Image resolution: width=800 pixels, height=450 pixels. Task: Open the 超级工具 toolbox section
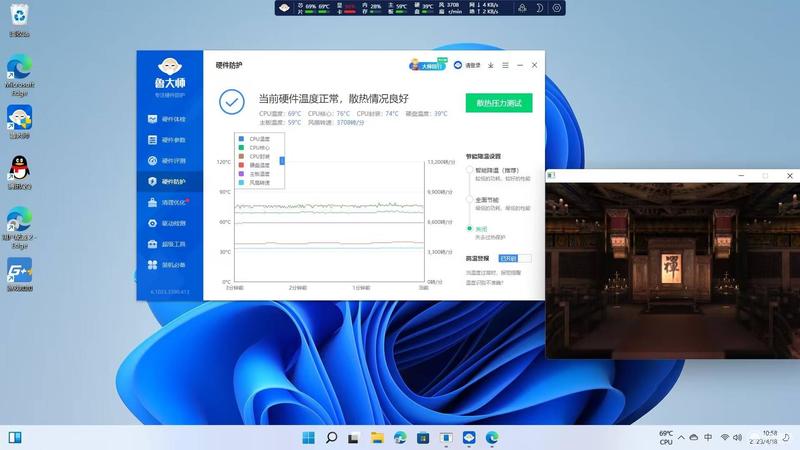tap(168, 244)
